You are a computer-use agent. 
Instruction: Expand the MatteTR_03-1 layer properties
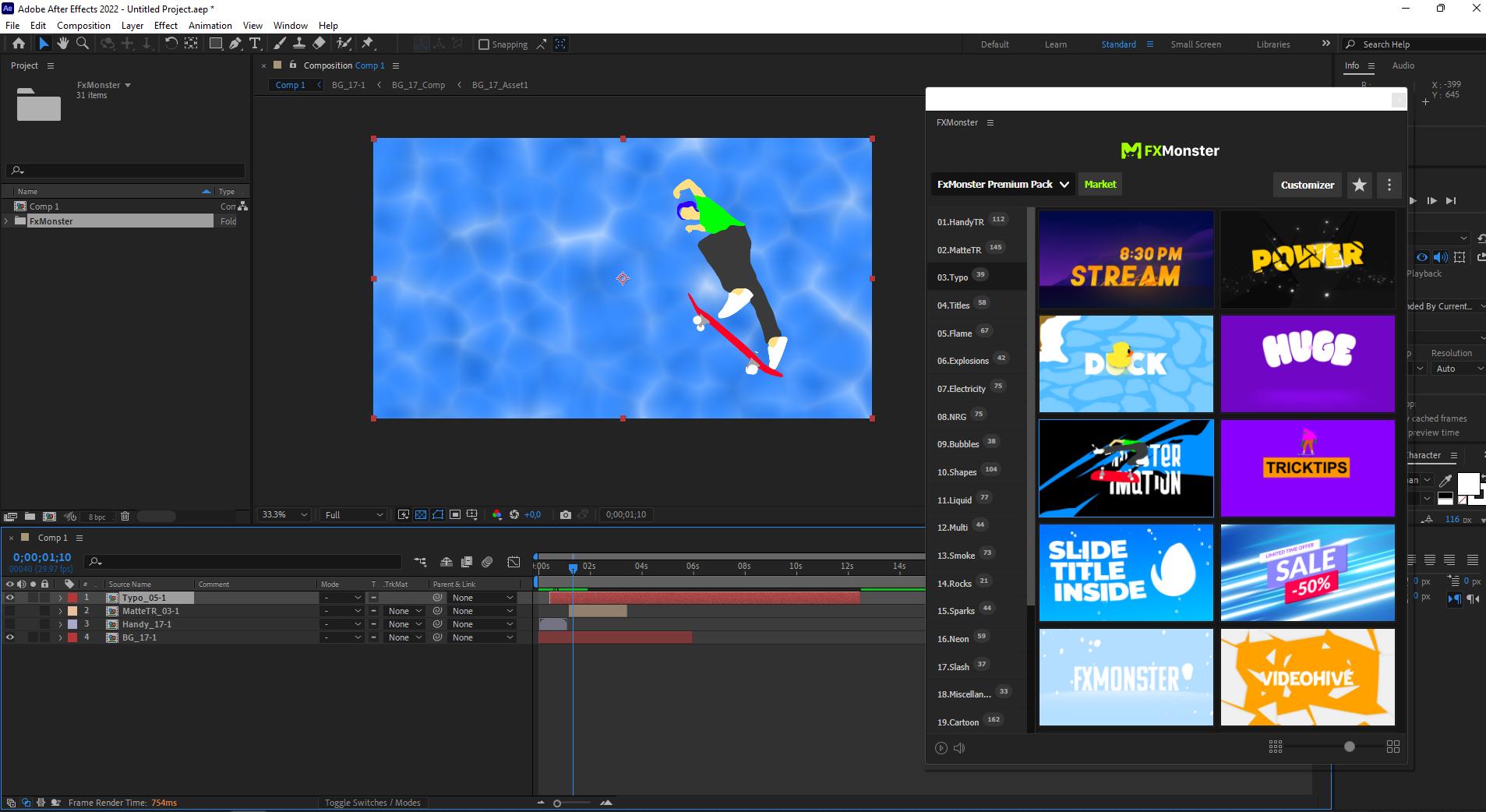pyautogui.click(x=60, y=611)
